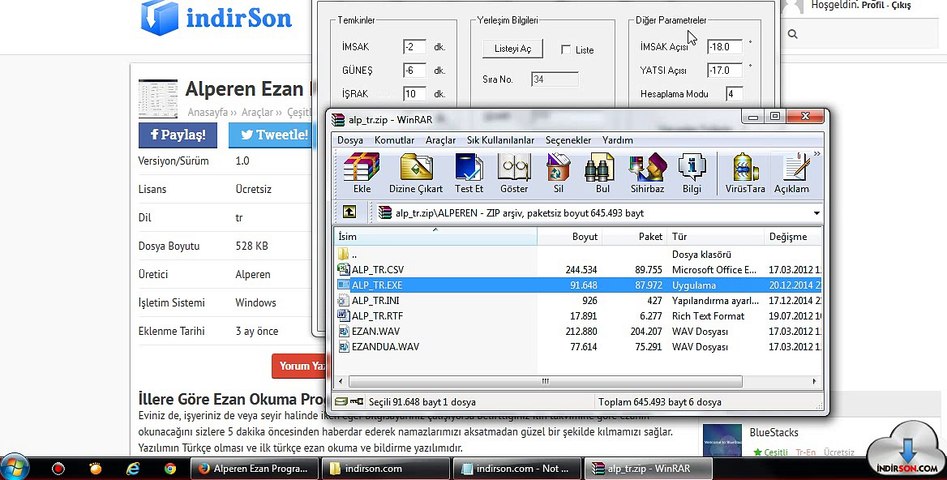Click the Twitter Tweetle button
The image size is (947, 480).
pos(272,135)
